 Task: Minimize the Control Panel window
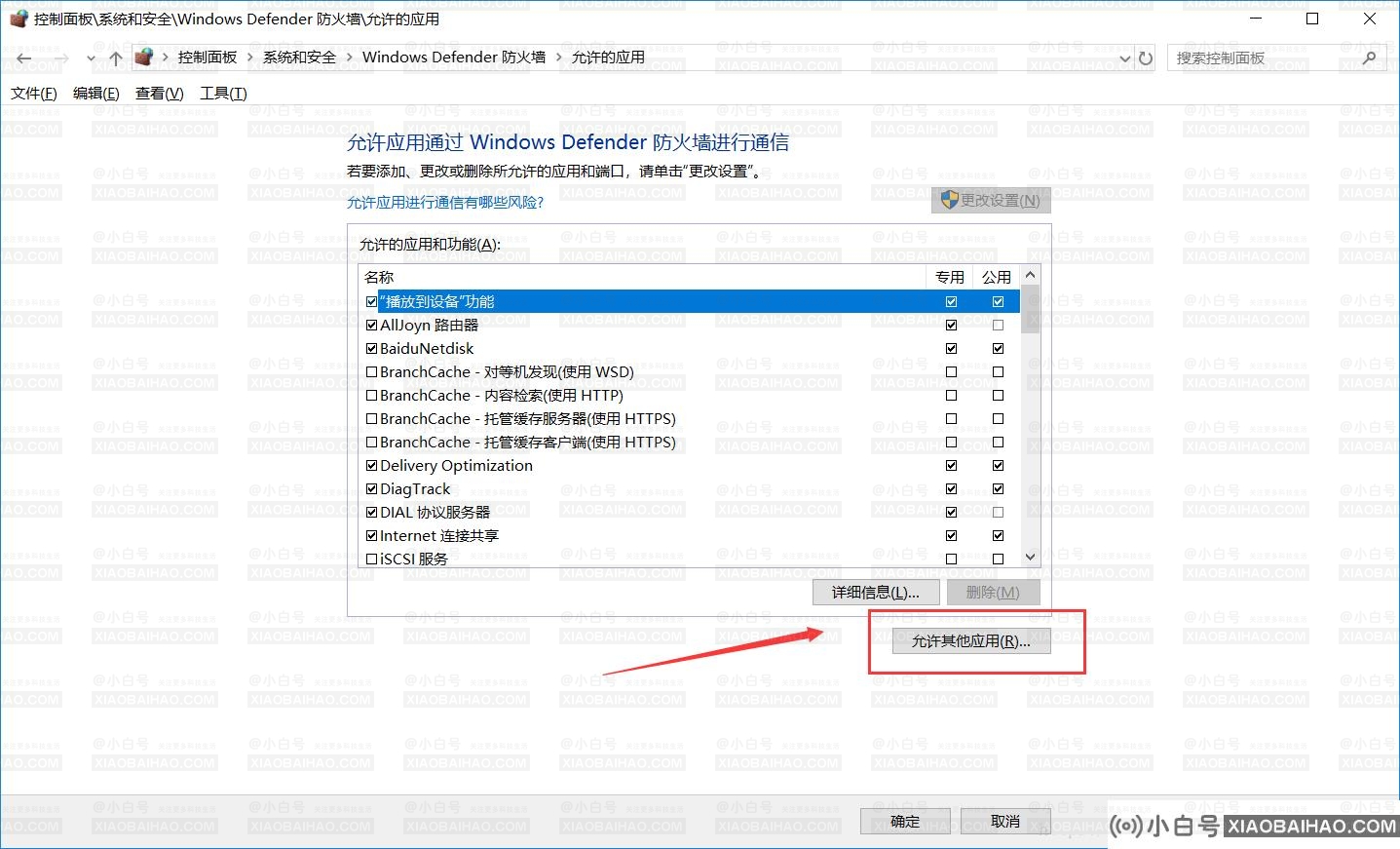1256,19
